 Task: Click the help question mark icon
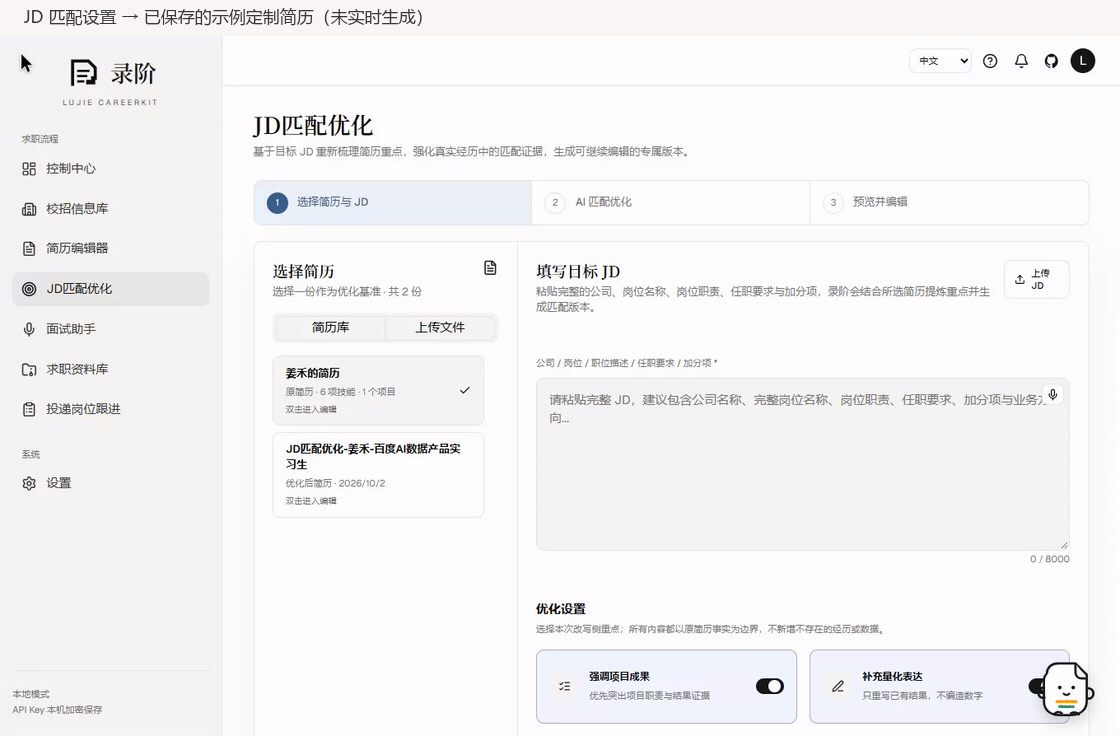pyautogui.click(x=990, y=61)
